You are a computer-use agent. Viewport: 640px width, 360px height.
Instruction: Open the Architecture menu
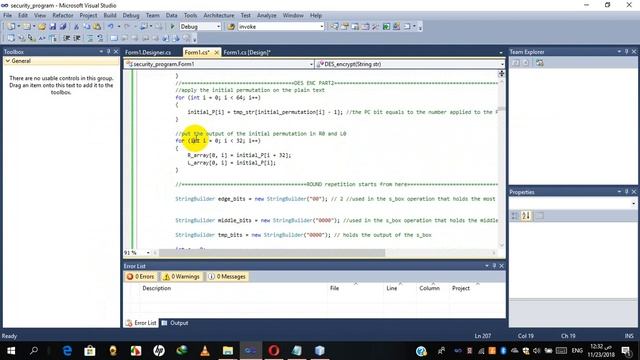218,15
